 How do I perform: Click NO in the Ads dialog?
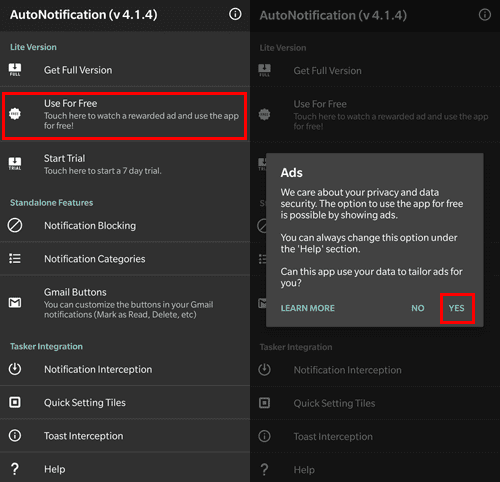(418, 308)
